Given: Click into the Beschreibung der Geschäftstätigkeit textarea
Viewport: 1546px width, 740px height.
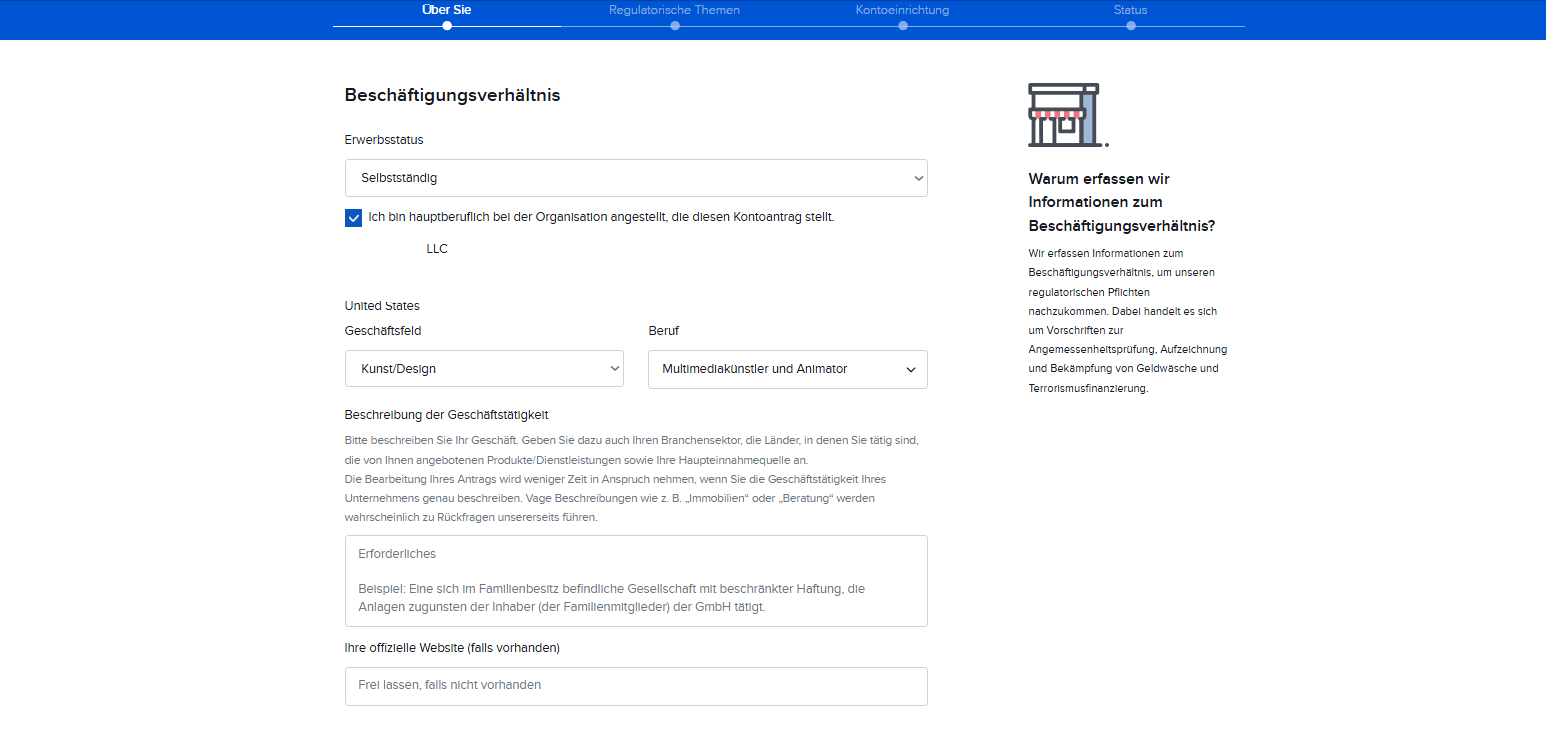Looking at the screenshot, I should tap(636, 581).
